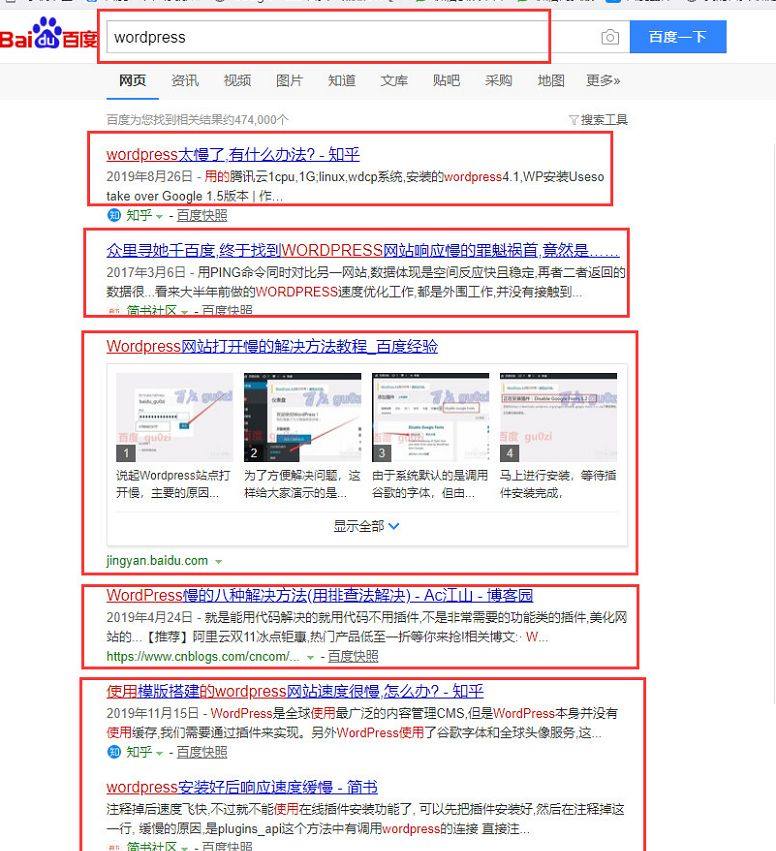Expand 显示全部 in the 百度经验 result
This screenshot has height=851, width=776.
pyautogui.click(x=366, y=526)
